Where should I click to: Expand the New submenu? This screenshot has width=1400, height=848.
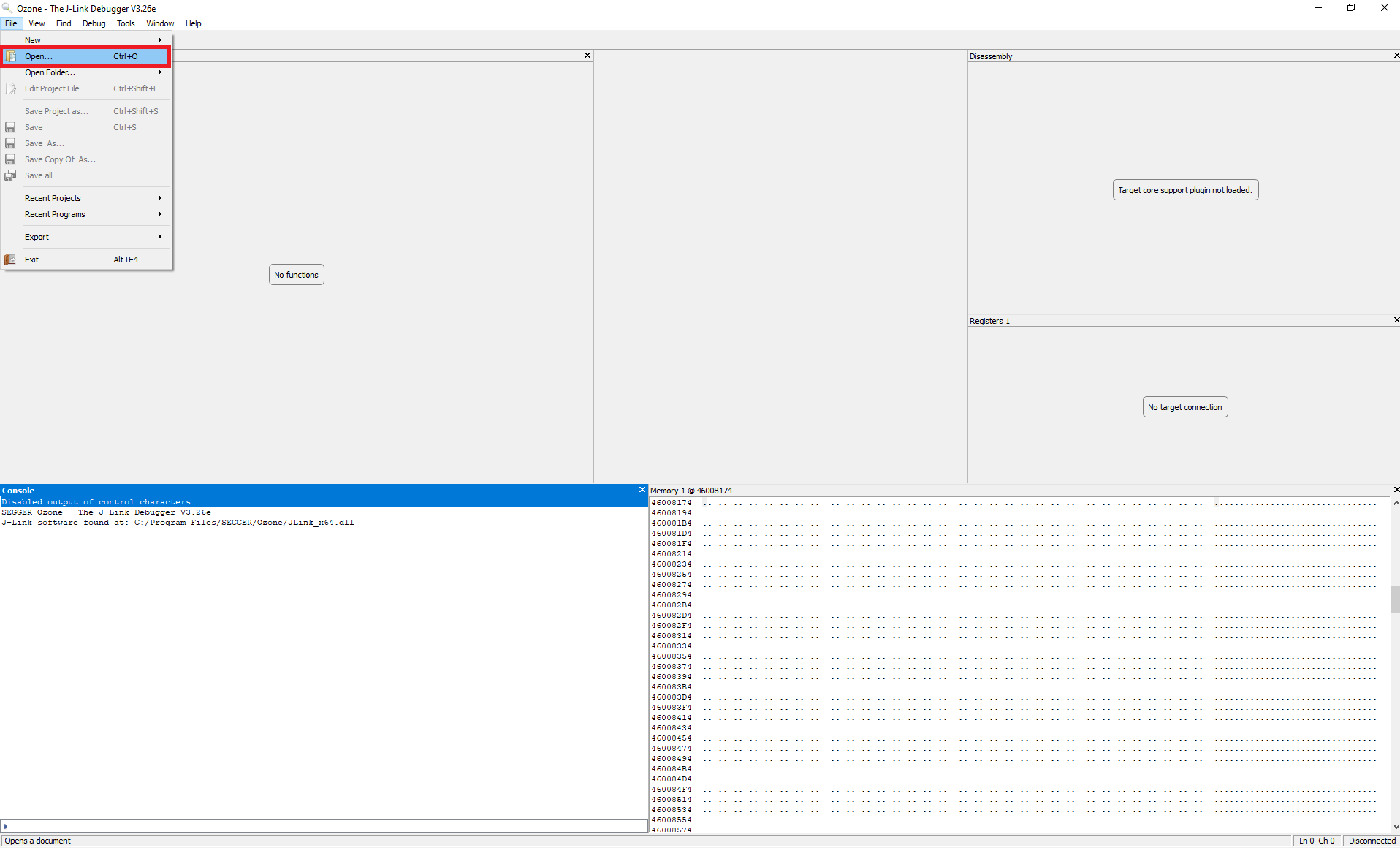pyautogui.click(x=159, y=39)
